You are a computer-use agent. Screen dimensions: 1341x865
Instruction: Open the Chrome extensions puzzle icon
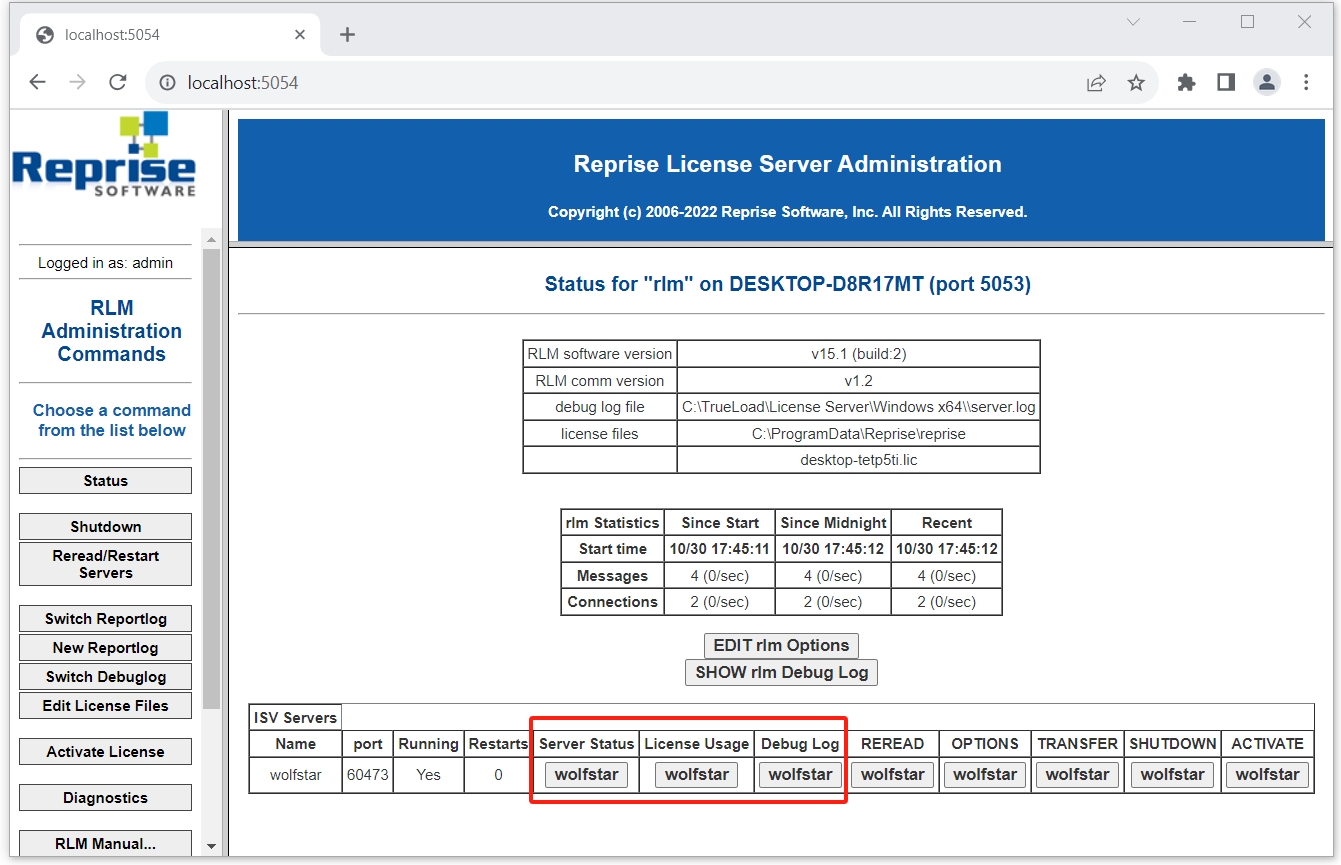[1186, 83]
